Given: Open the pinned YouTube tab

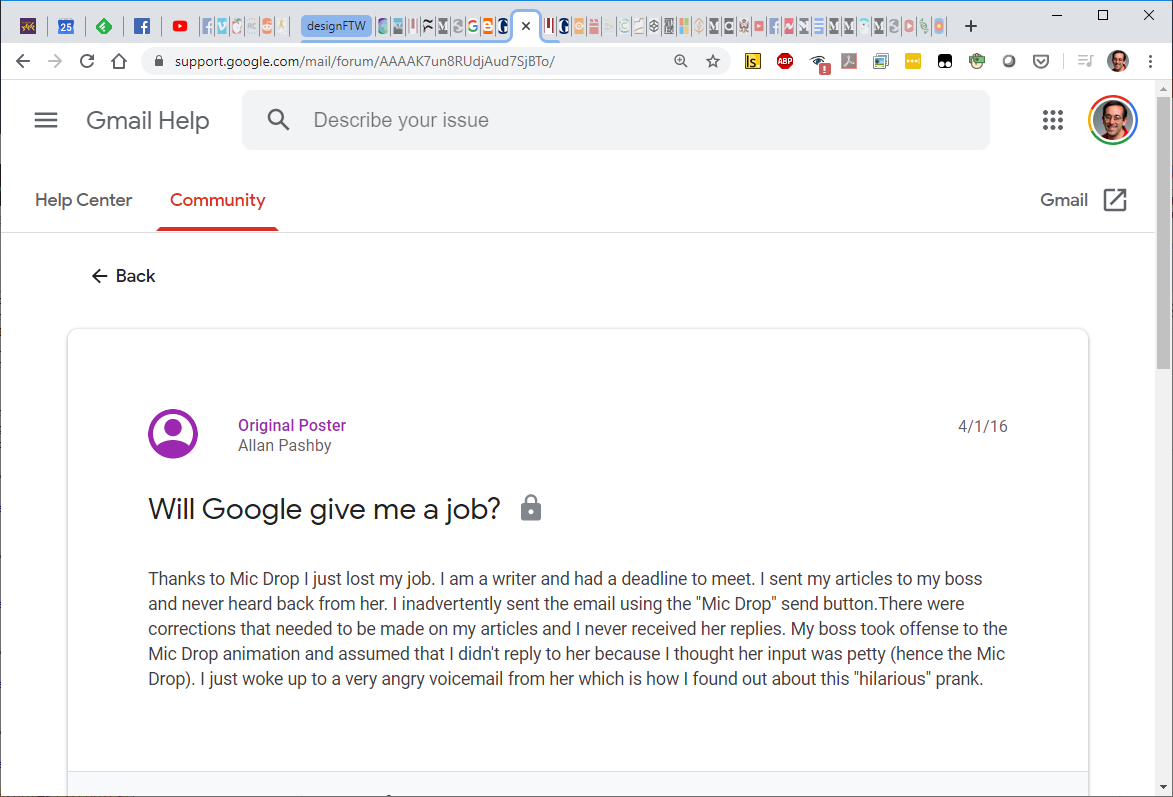Looking at the screenshot, I should [180, 26].
